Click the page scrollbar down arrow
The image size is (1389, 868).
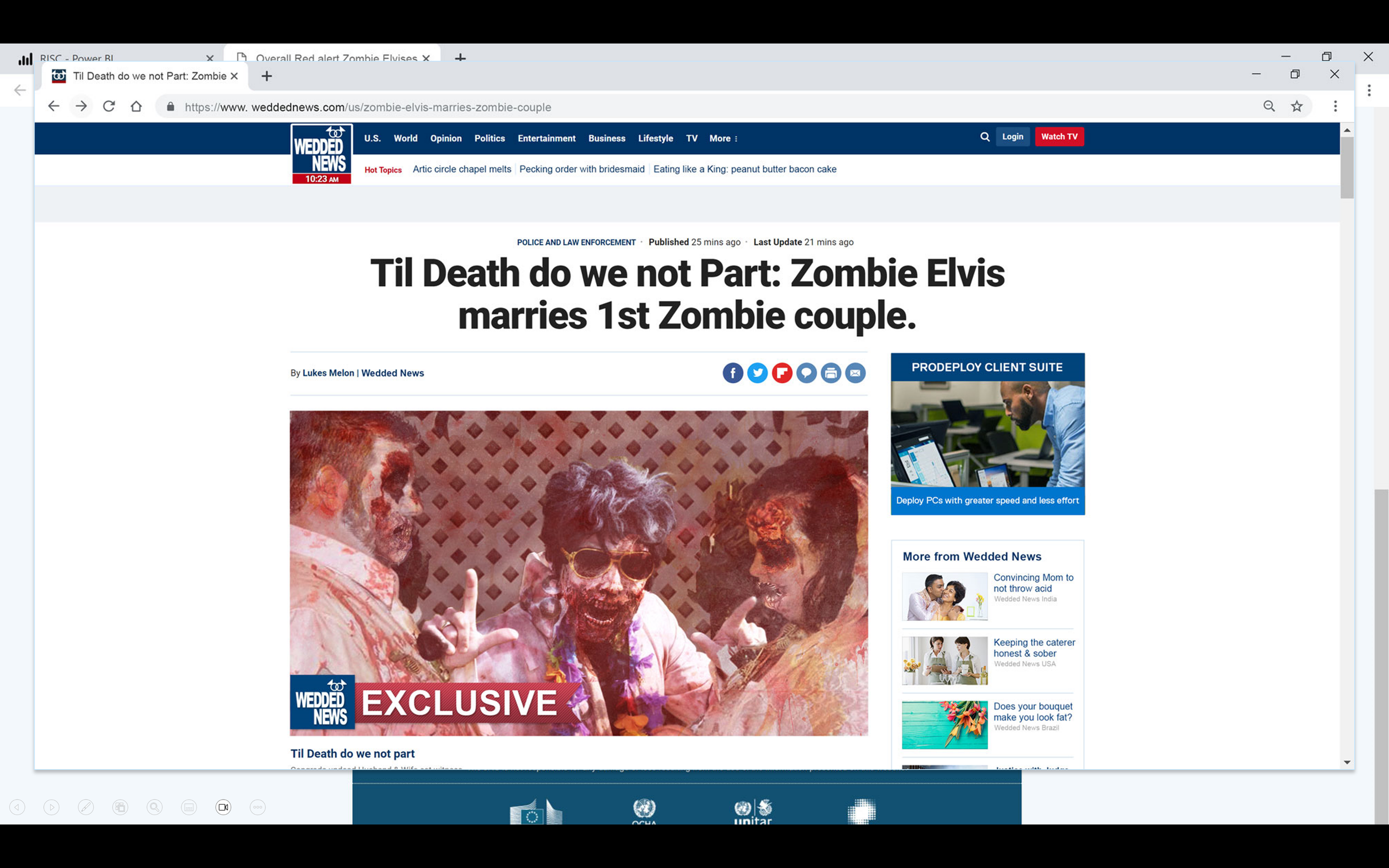coord(1347,762)
